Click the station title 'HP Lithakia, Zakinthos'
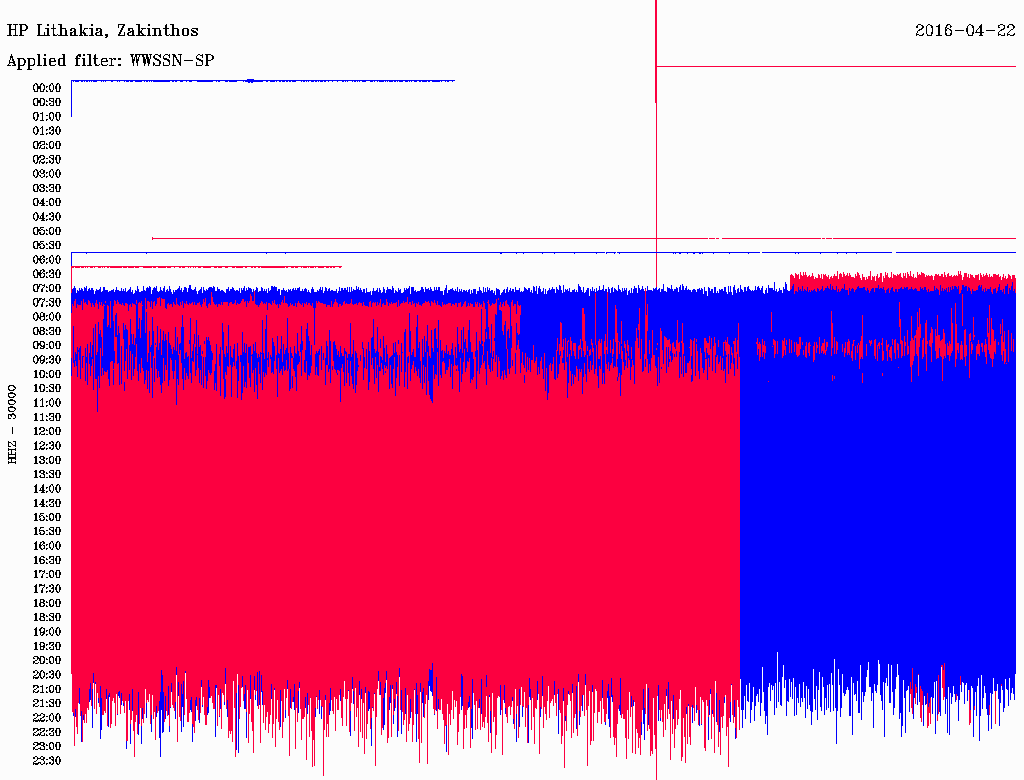 pyautogui.click(x=103, y=31)
